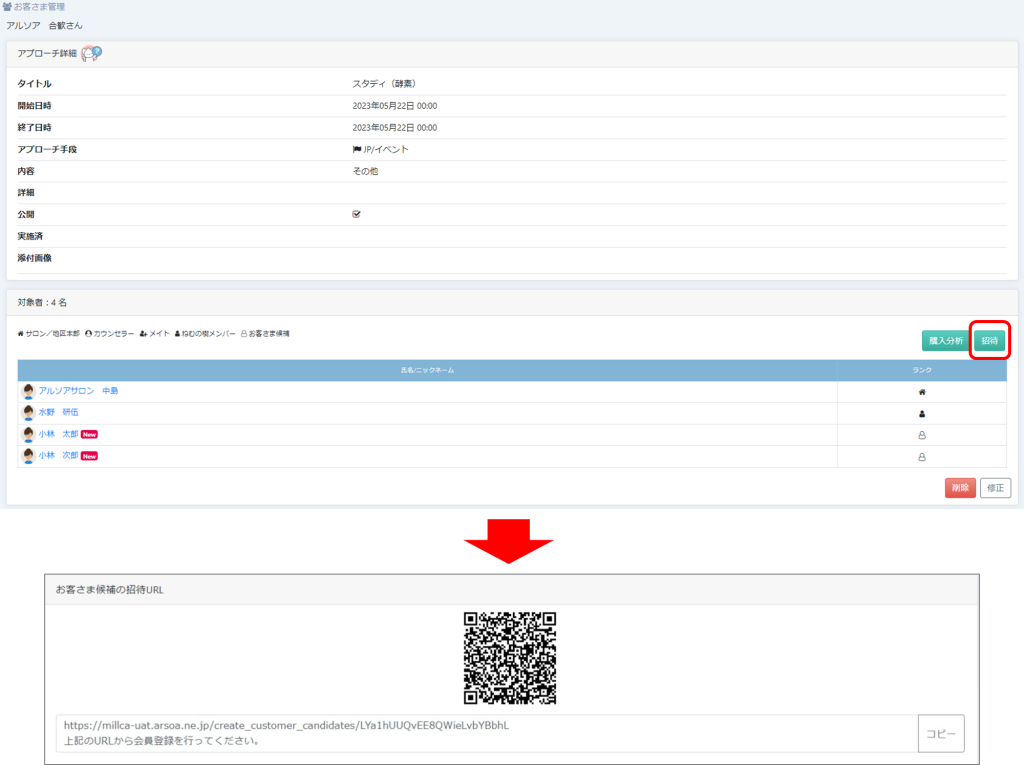Click the 修正 edit button
The width and height of the screenshot is (1024, 765).
995,488
